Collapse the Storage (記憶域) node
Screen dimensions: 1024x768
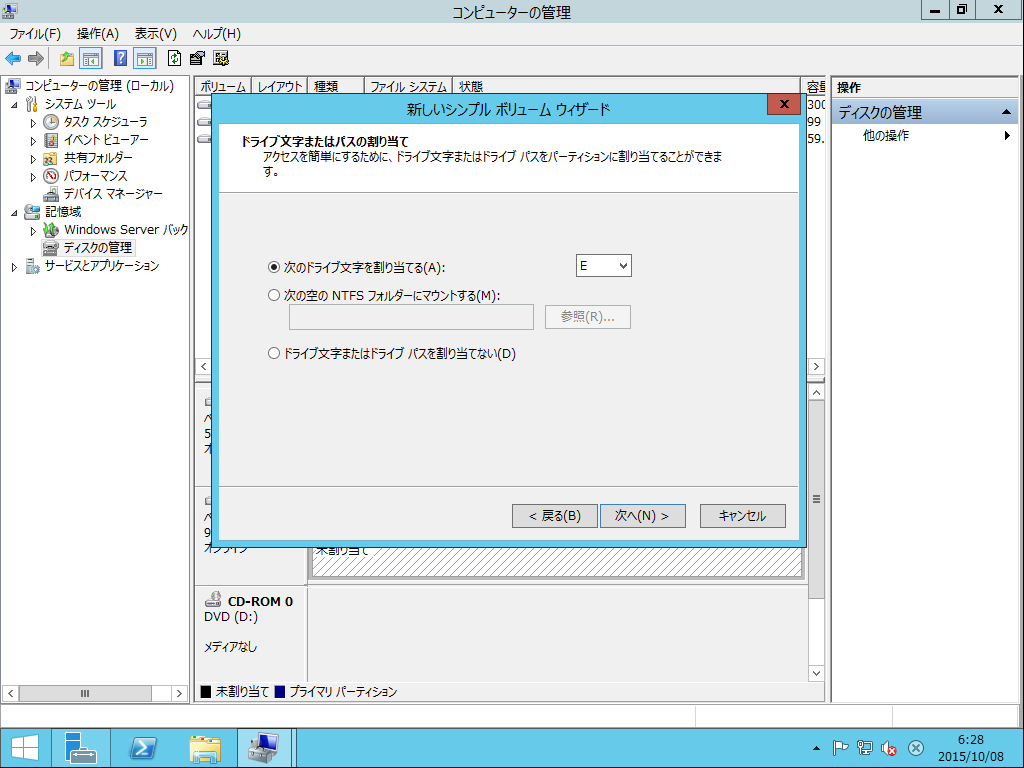coord(14,212)
